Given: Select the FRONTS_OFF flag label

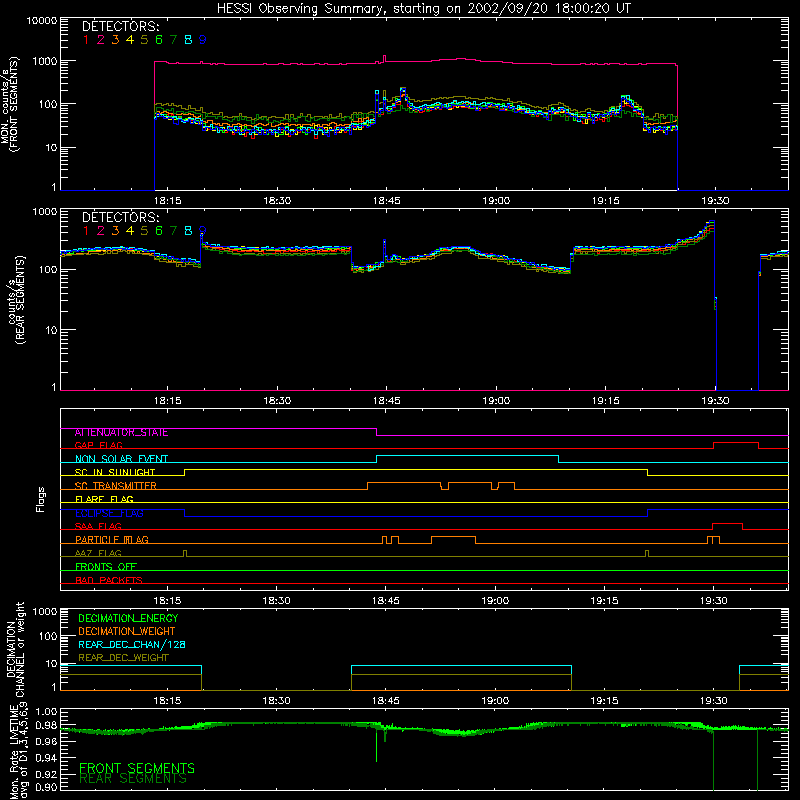Looking at the screenshot, I should 106,567.
